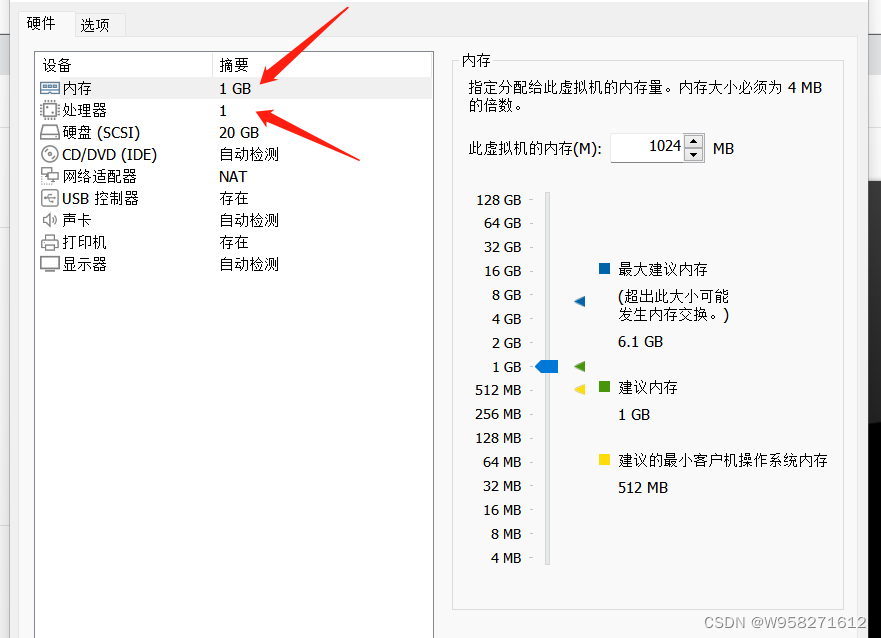Screen dimensions: 881x638
Task: Select the 内存 row label
Action: [77, 88]
